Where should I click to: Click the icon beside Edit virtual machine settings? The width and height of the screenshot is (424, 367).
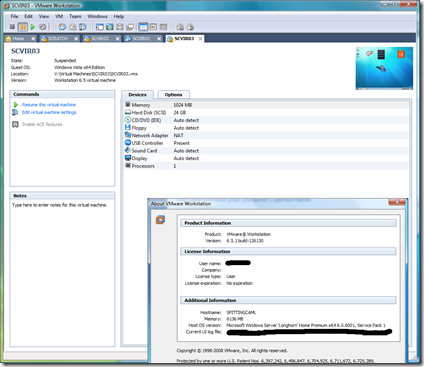tap(15, 112)
